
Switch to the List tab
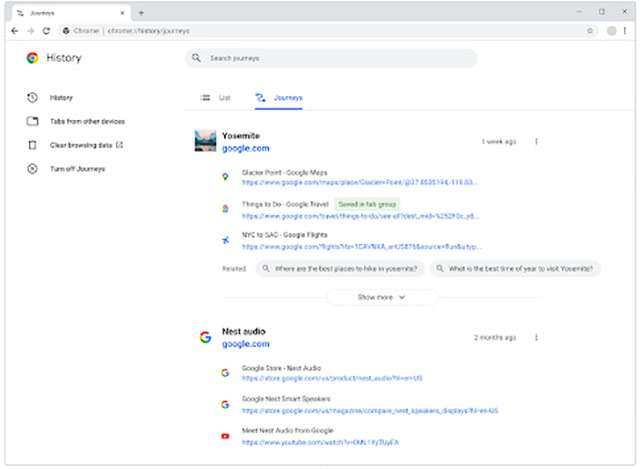[216, 98]
